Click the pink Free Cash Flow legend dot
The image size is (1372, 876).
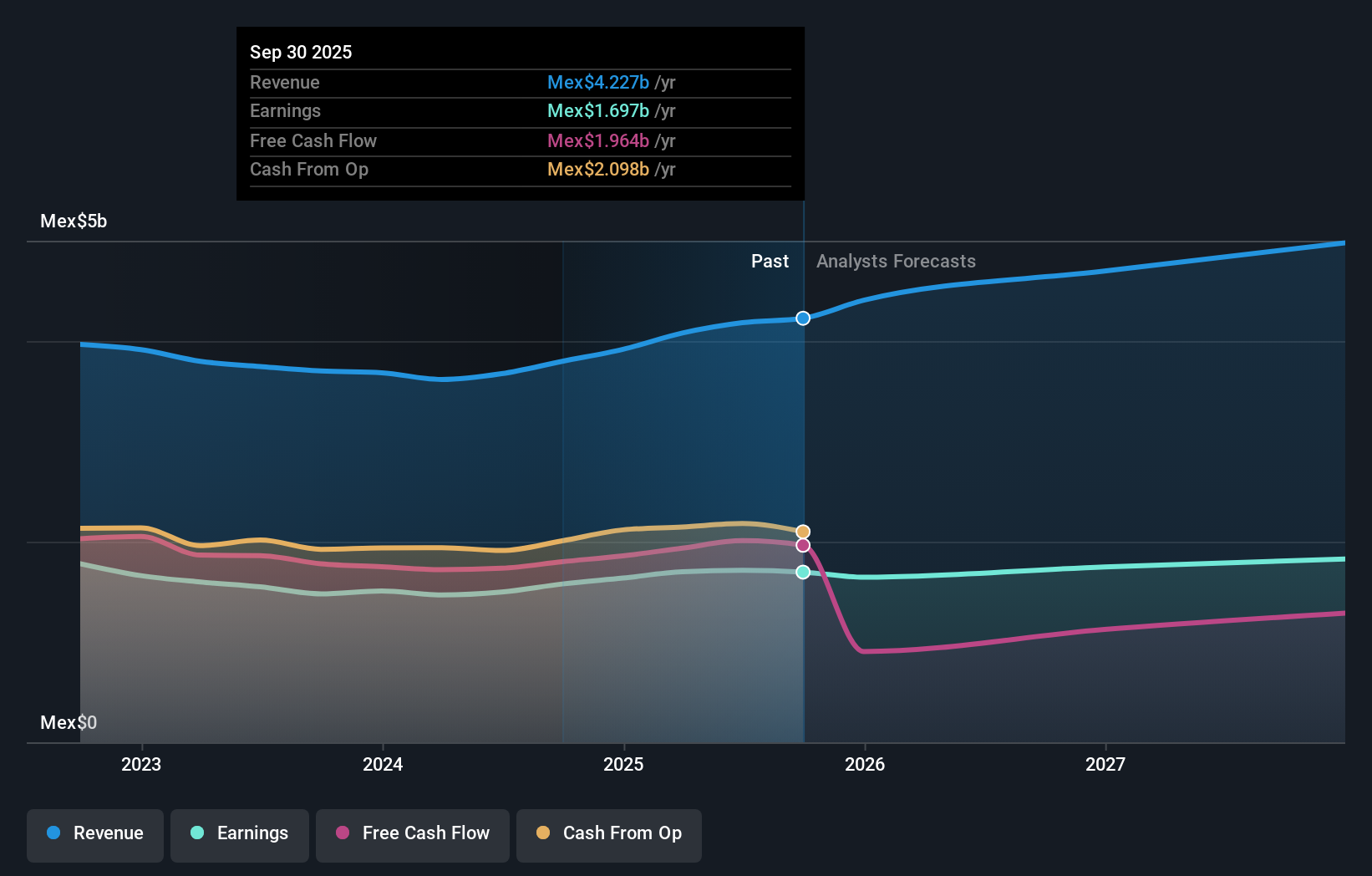click(x=341, y=833)
